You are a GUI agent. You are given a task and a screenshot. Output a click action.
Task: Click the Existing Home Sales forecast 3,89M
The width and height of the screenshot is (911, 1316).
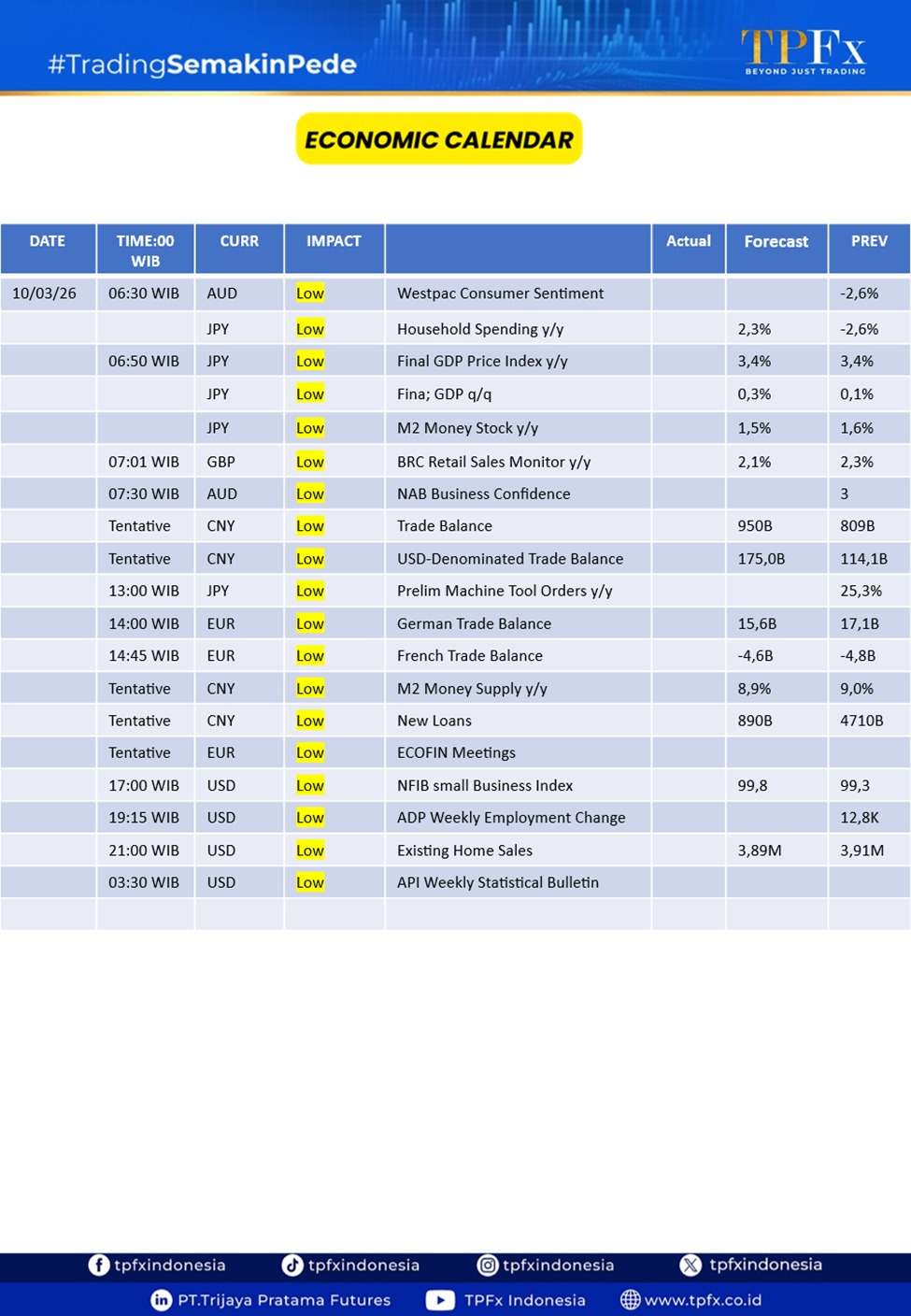point(760,851)
